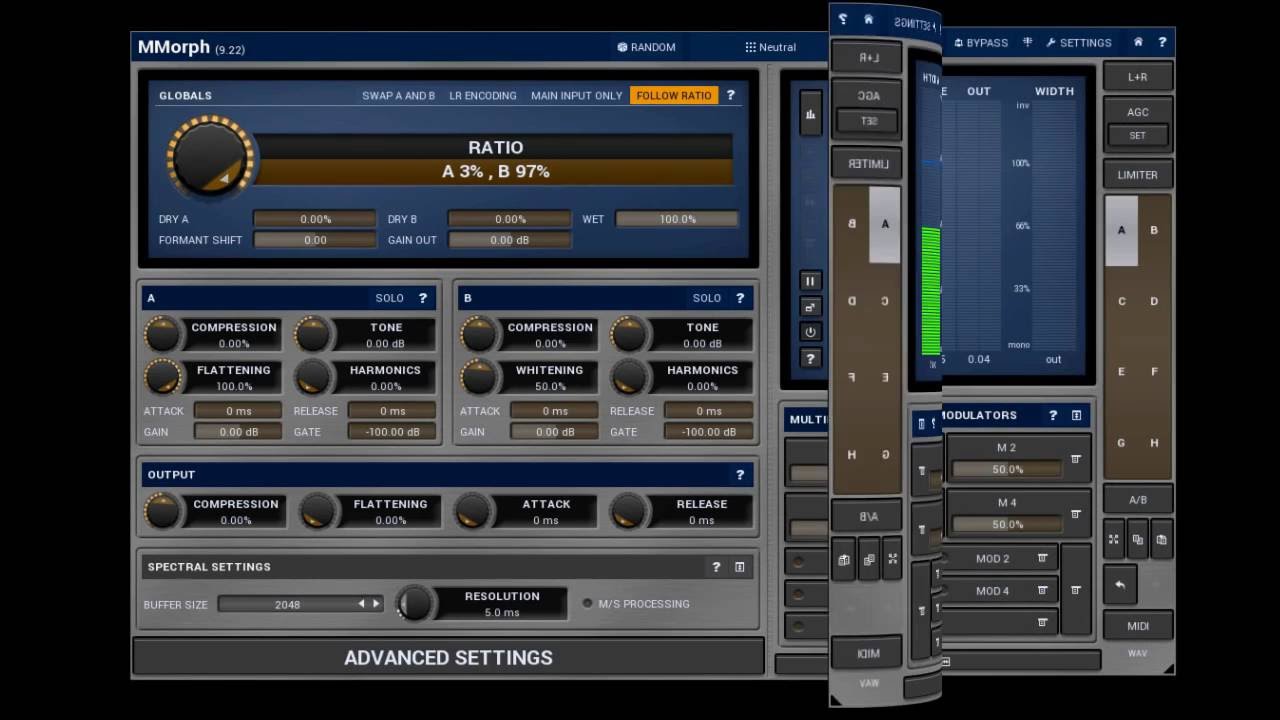This screenshot has height=720, width=1280.
Task: Open the MODULATORS panel help
Action: tap(1053, 415)
